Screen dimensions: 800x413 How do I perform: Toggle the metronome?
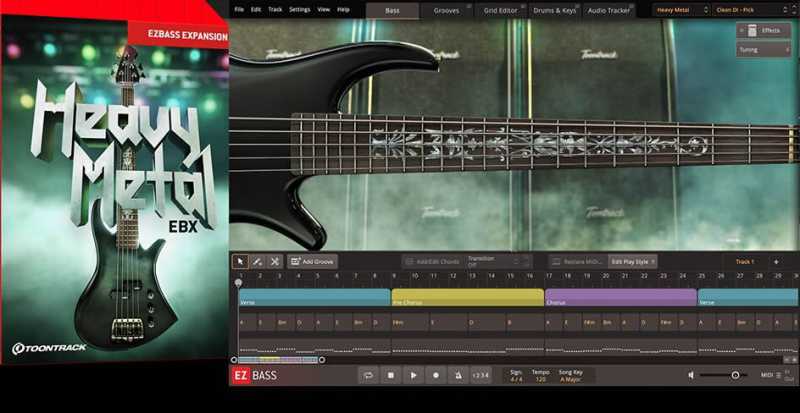[x=458, y=375]
